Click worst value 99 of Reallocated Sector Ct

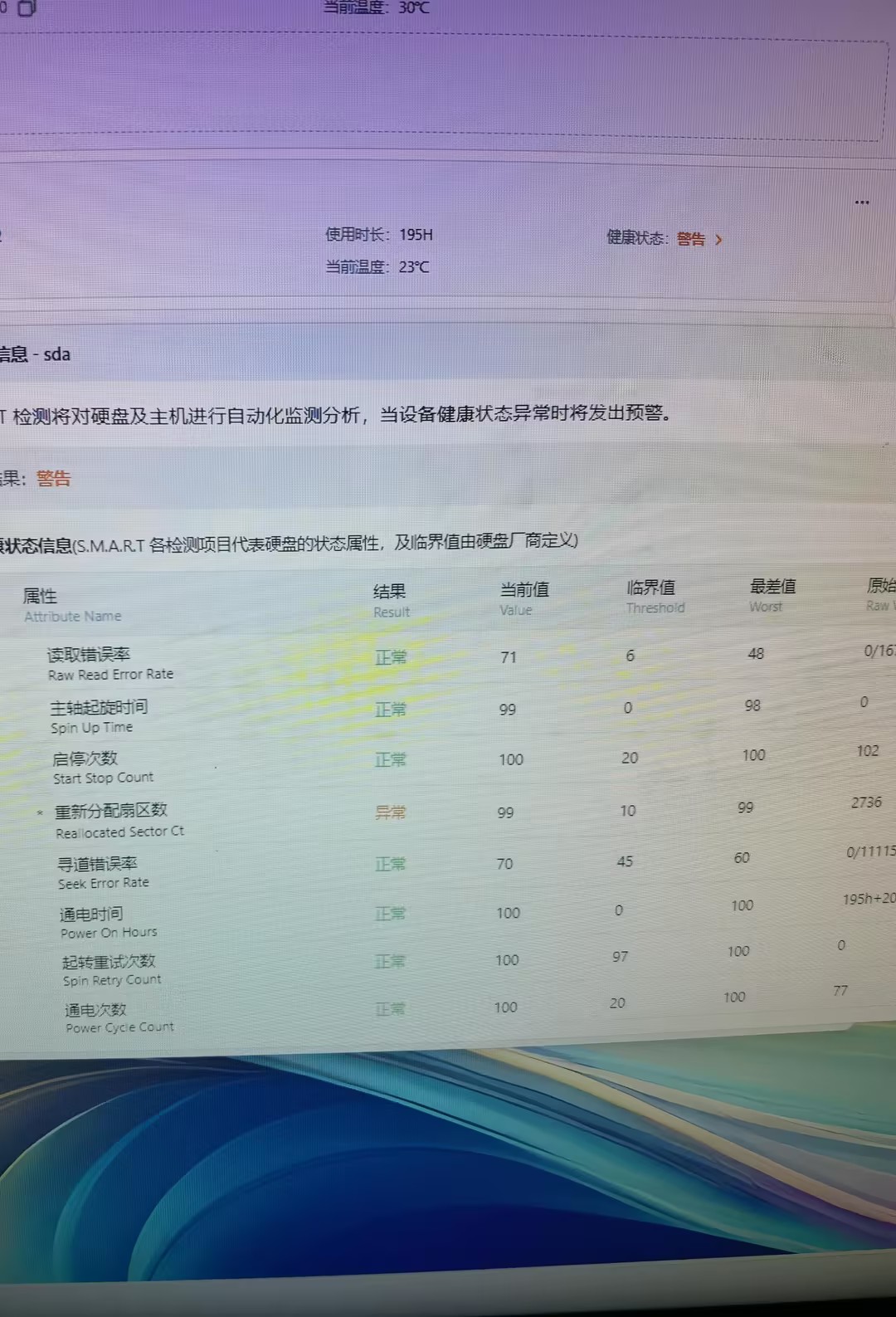tap(746, 807)
